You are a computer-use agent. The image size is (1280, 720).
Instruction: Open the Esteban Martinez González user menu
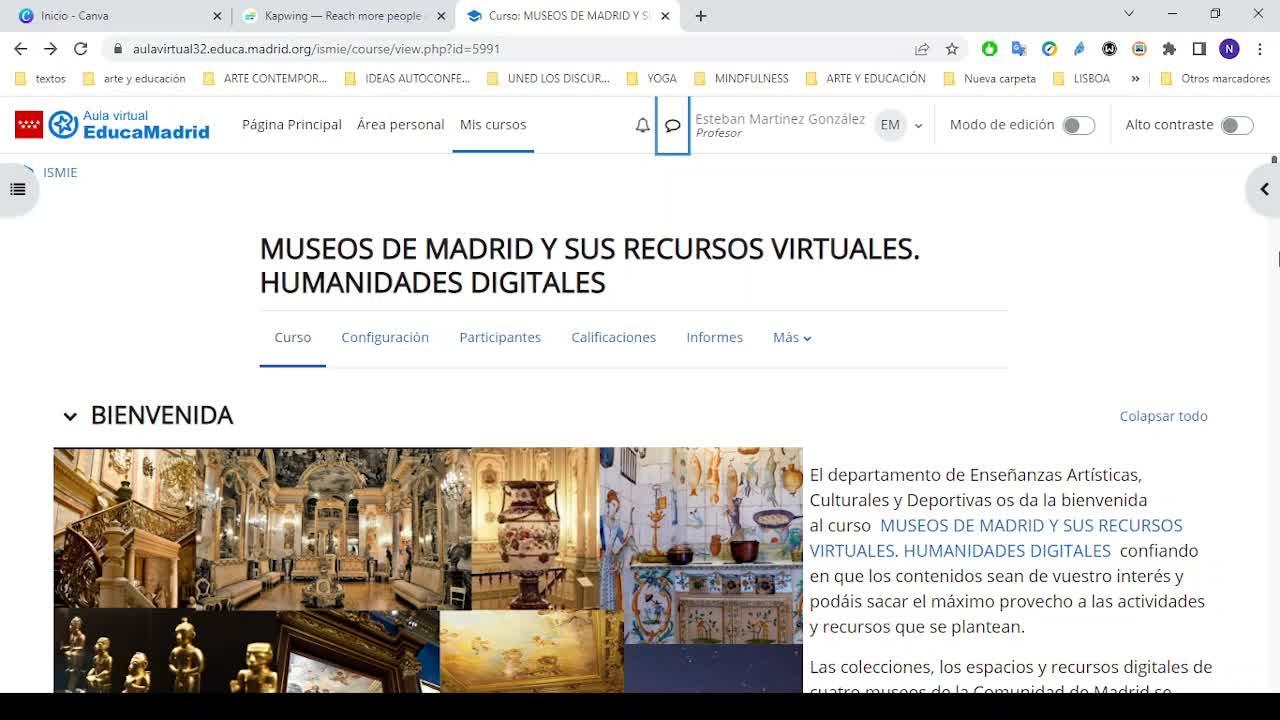(809, 125)
